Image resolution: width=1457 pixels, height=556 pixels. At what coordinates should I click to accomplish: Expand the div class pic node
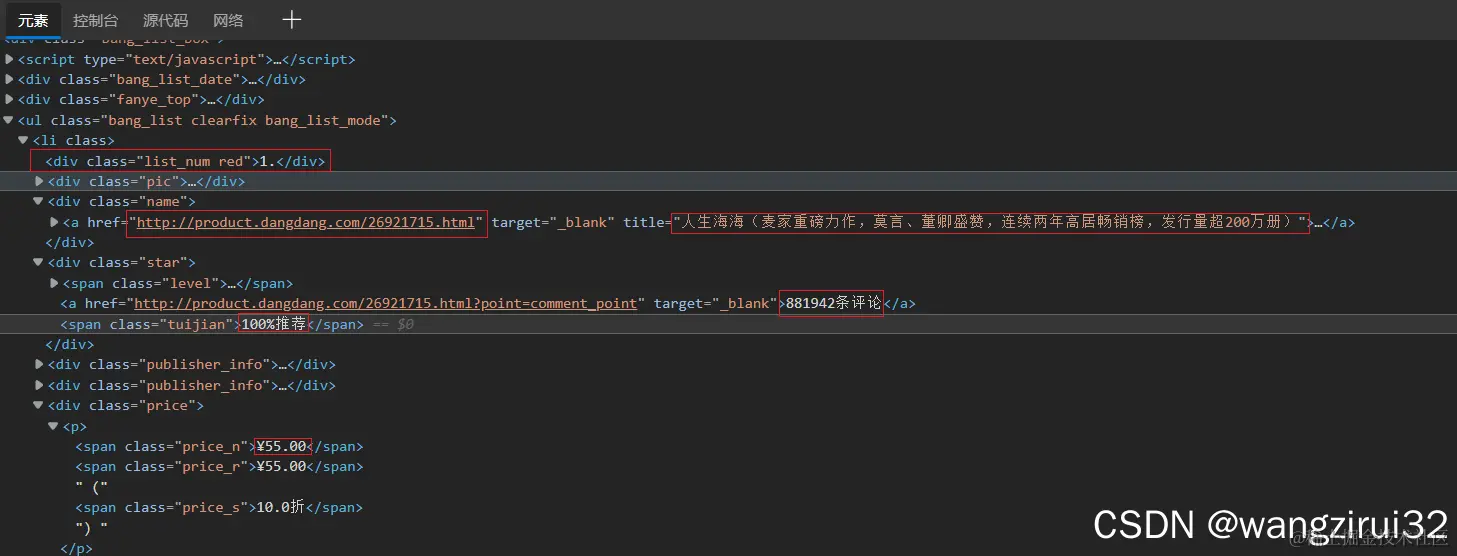point(40,181)
